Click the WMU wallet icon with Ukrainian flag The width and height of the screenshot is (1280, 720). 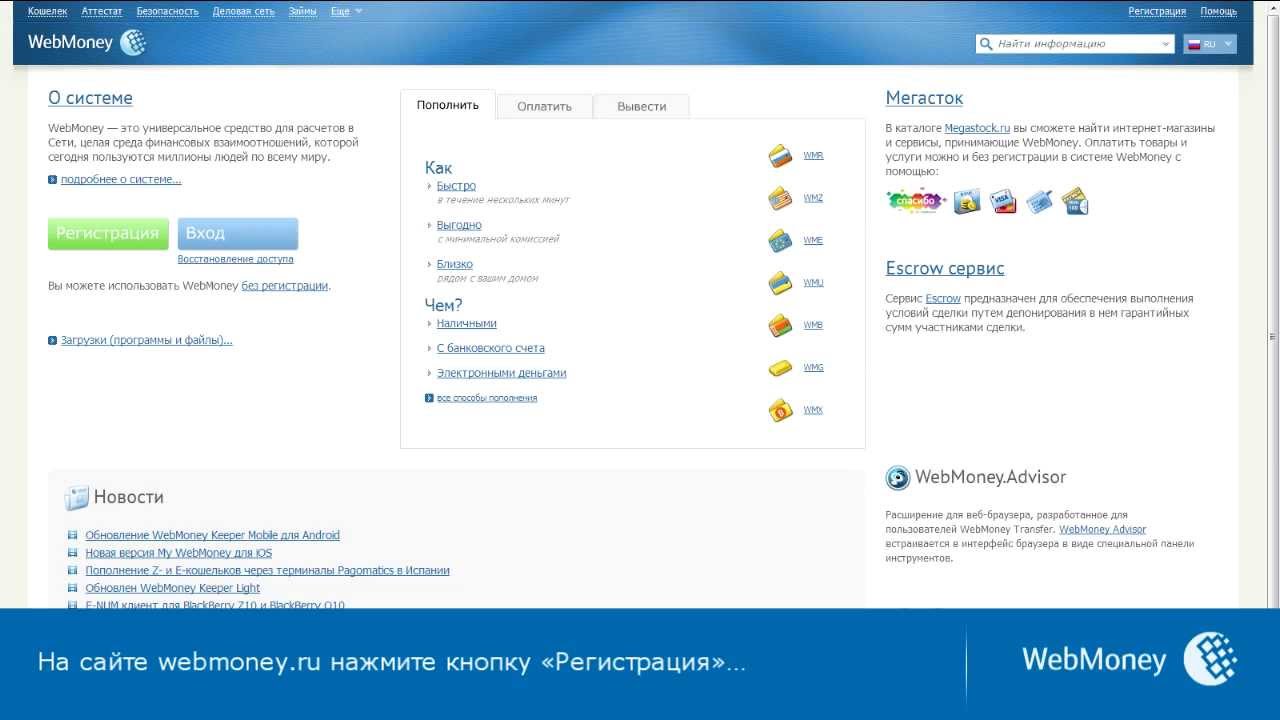(x=780, y=283)
